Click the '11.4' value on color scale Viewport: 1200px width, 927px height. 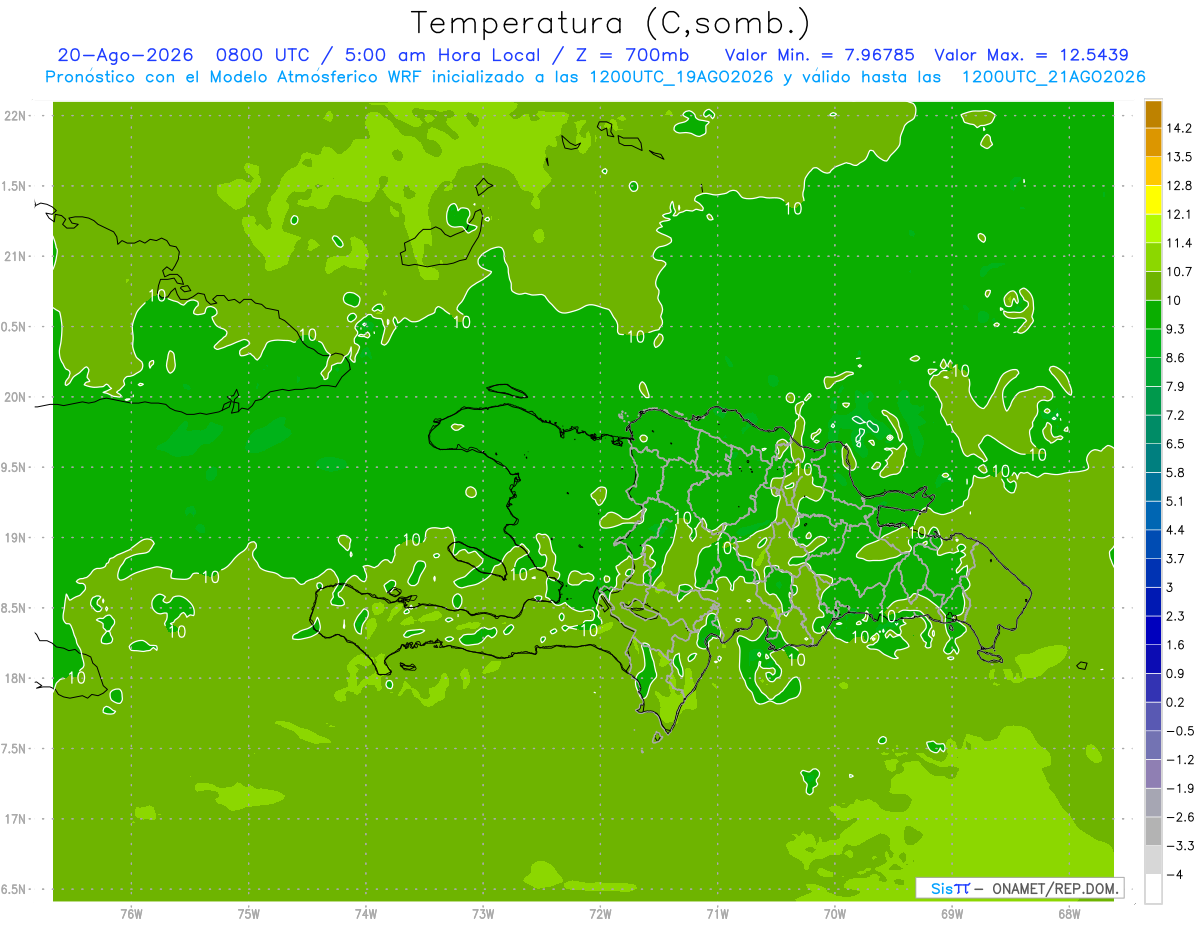(1180, 243)
